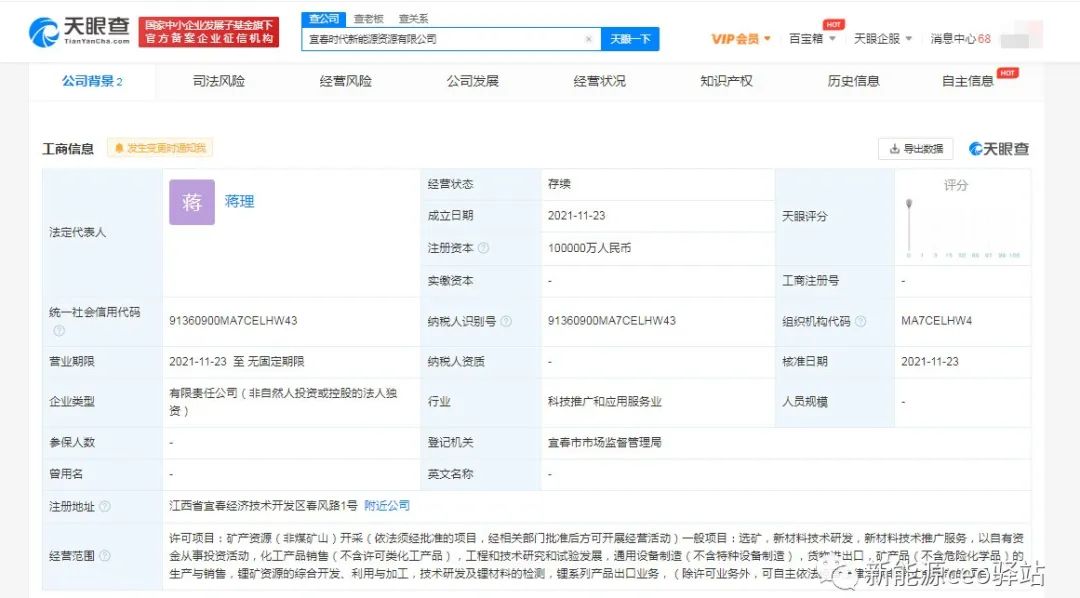Click the address 江西省宜春经济技术开发区春风路1号
Image resolution: width=1080 pixels, height=598 pixels.
pos(263,506)
